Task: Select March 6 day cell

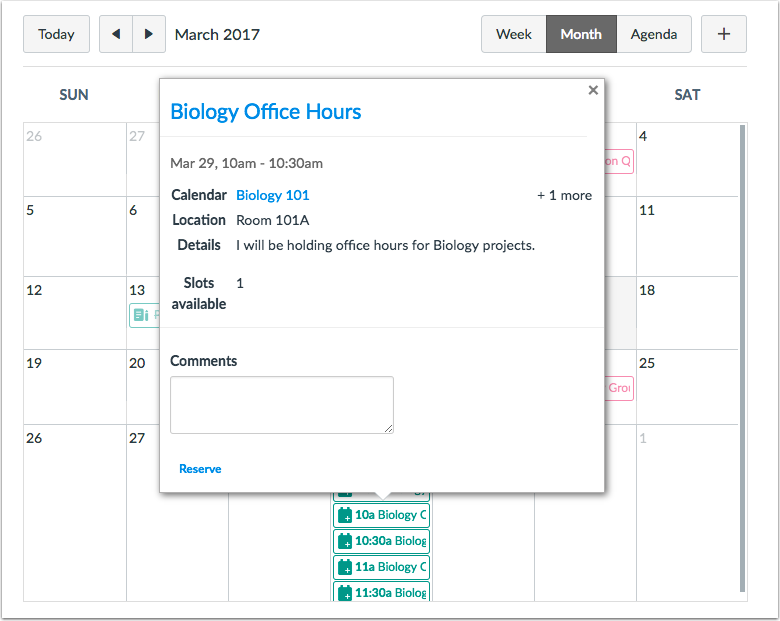Action: click(143, 236)
